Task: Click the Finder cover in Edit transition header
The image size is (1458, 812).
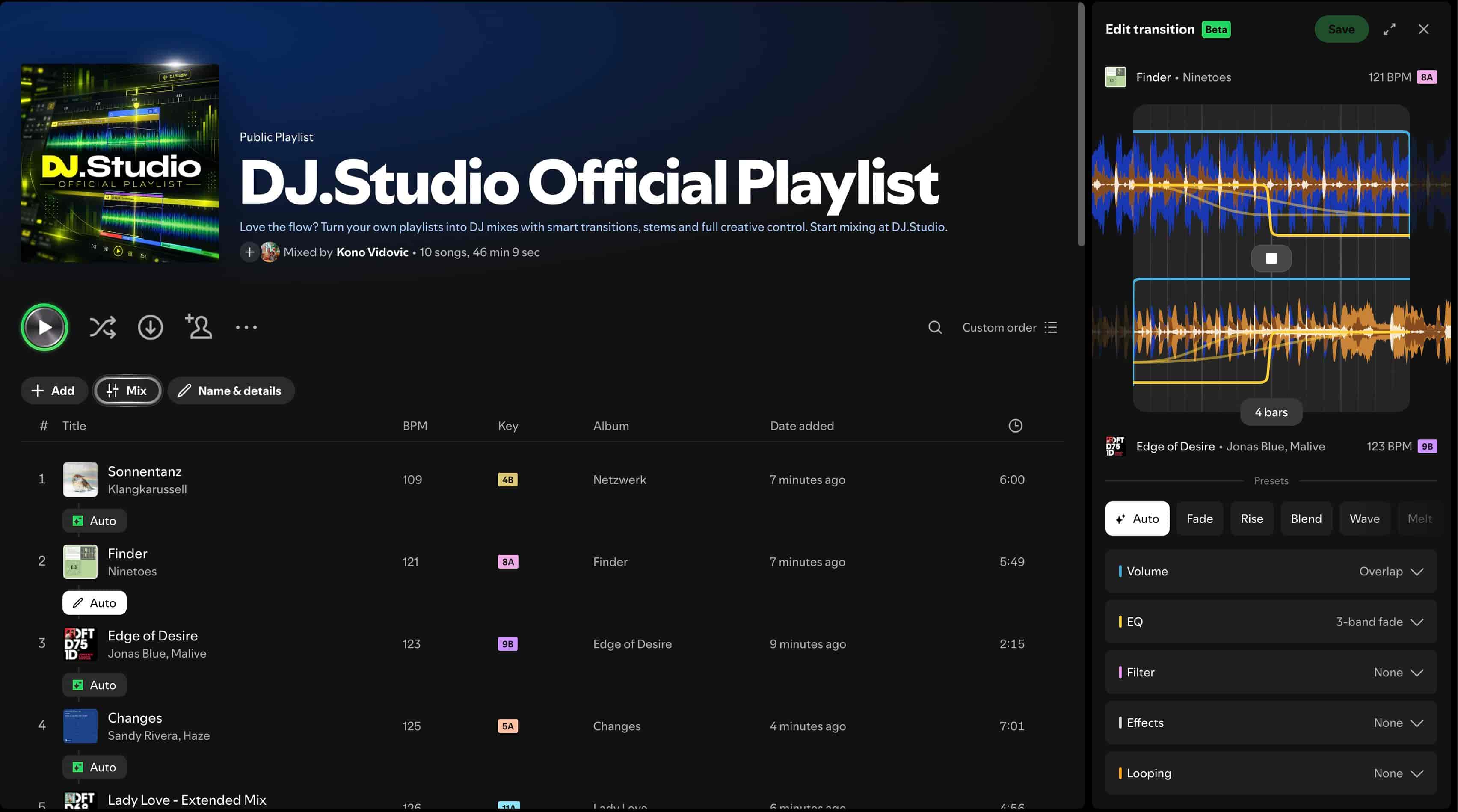Action: [1115, 77]
